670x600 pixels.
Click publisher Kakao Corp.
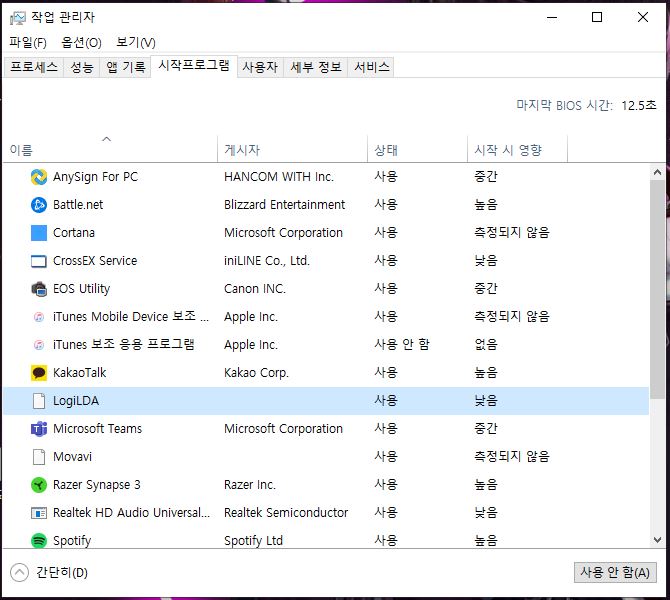(x=256, y=373)
